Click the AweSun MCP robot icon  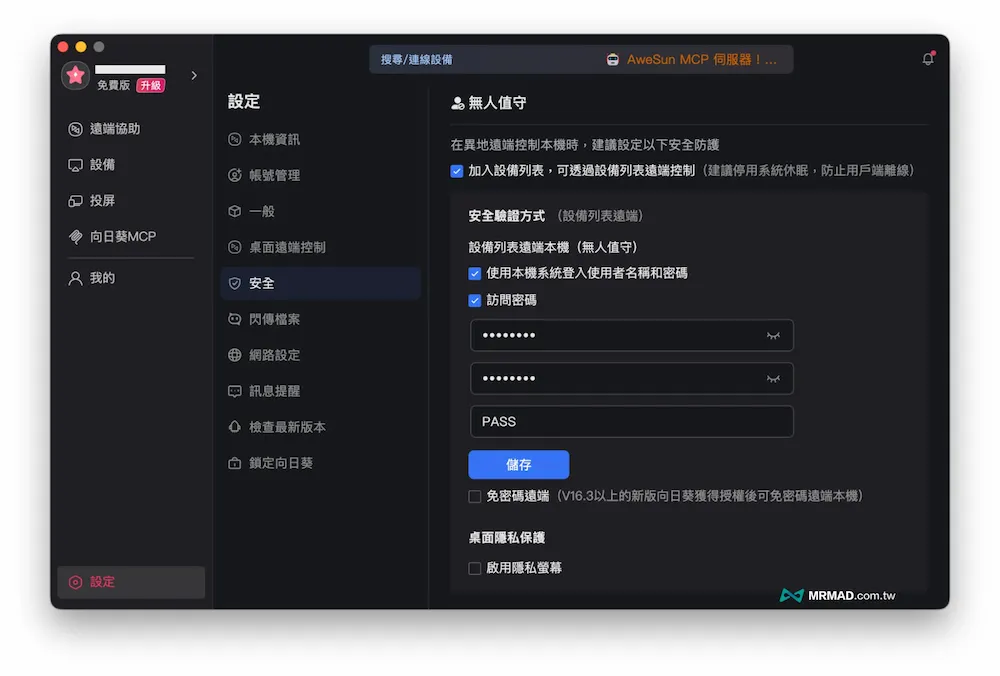coord(612,59)
